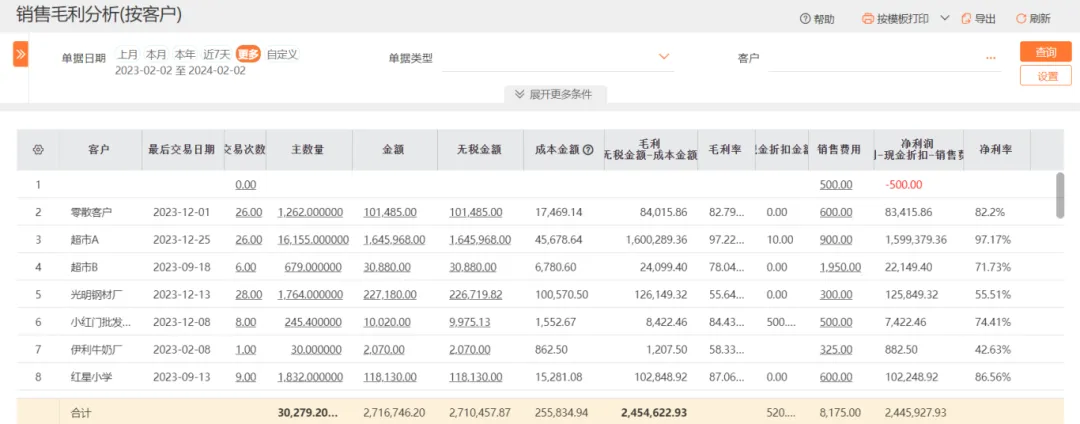
Task: Sort by 最后交易日期 column header
Action: 182,149
